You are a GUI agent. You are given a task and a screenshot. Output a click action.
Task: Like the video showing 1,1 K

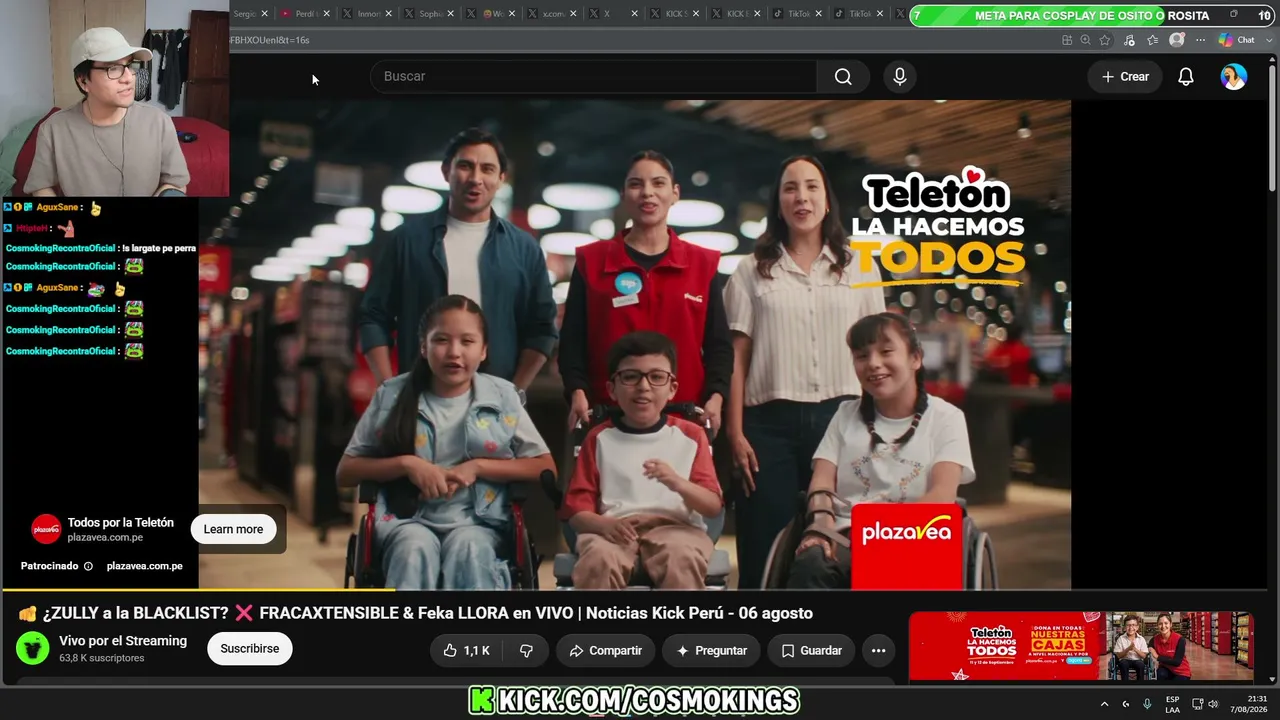click(467, 650)
